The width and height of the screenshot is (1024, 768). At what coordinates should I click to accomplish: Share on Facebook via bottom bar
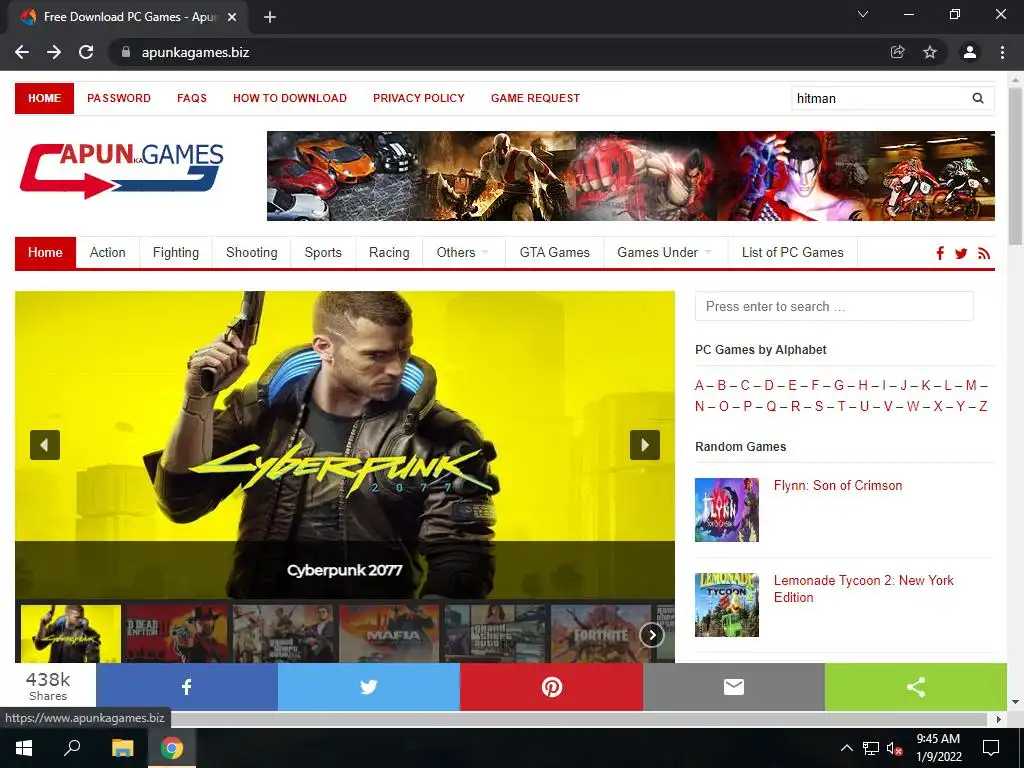click(x=187, y=687)
